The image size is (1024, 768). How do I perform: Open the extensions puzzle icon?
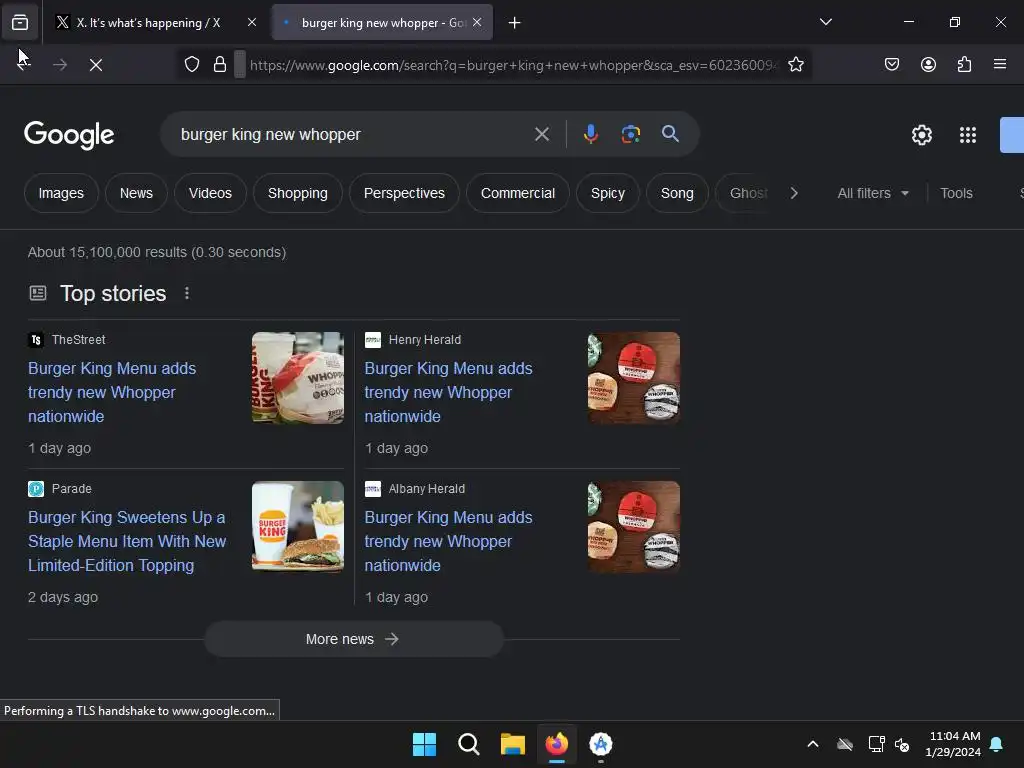[964, 65]
